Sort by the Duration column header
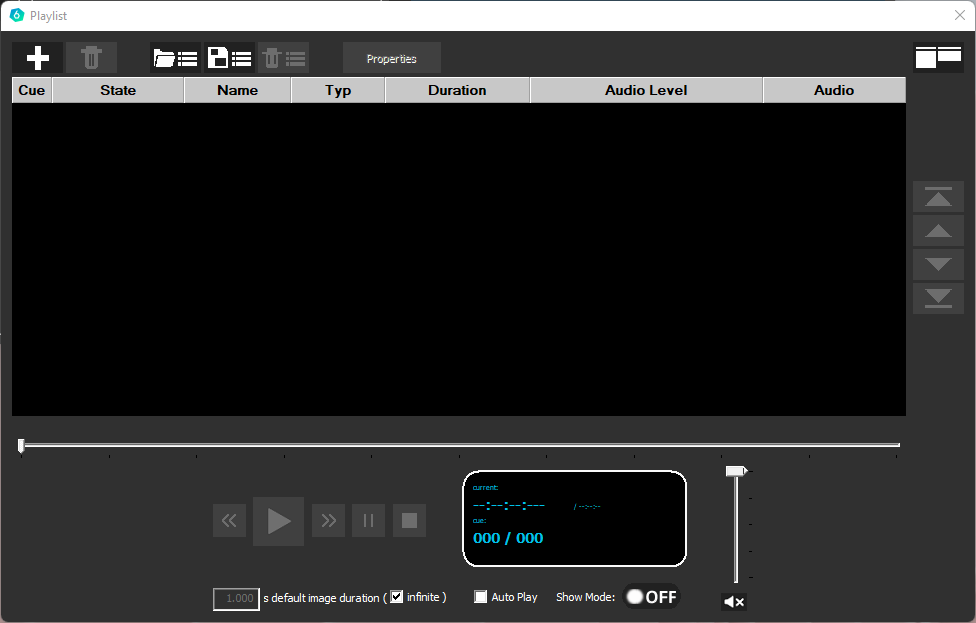Image resolution: width=976 pixels, height=623 pixels. [457, 90]
